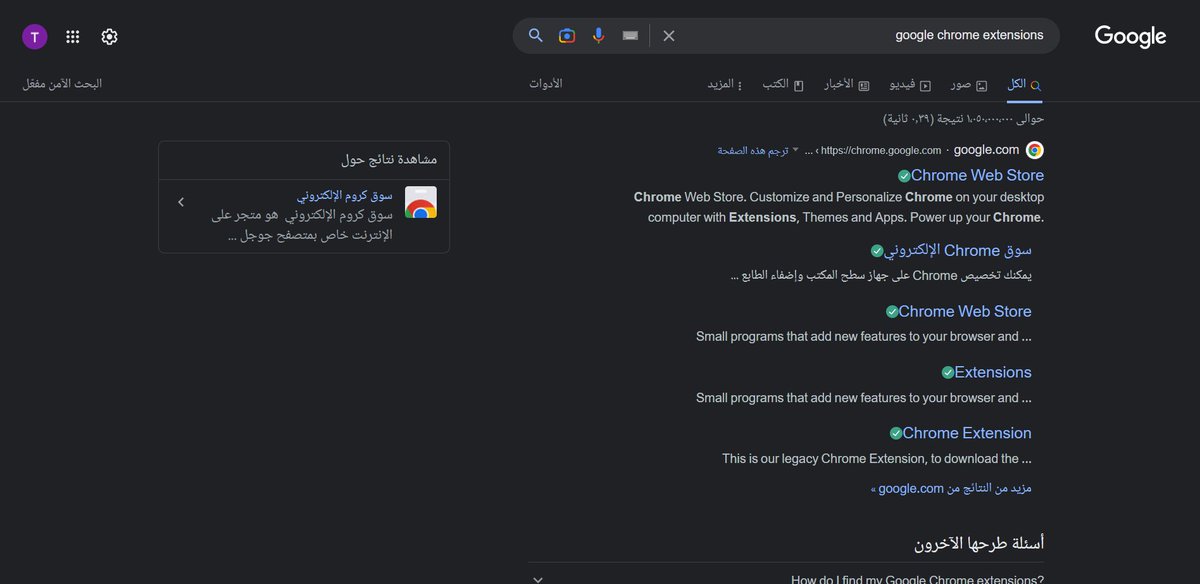Open the البحث الآمن مفعّل SafeSearch setting

62,83
